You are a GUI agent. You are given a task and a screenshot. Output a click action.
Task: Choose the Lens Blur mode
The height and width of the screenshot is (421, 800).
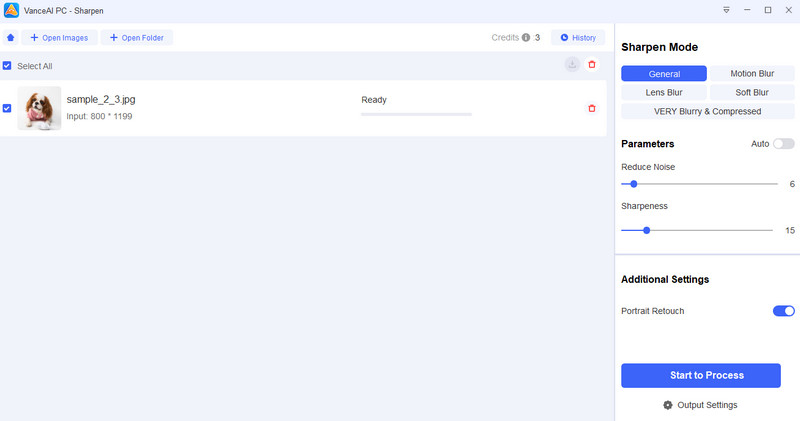pos(664,92)
